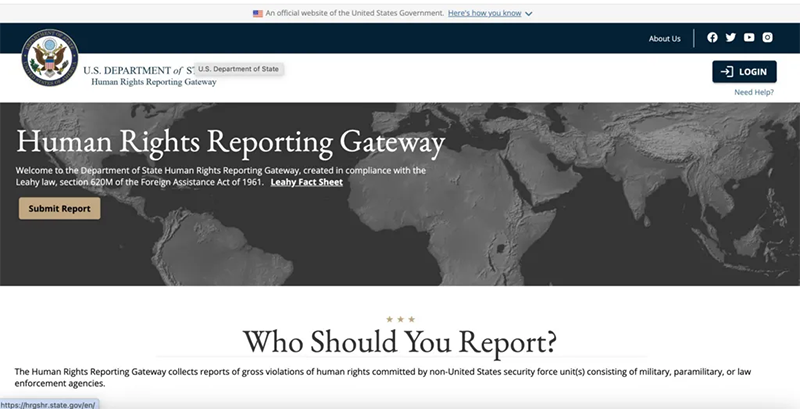Open the About Us menu item
The height and width of the screenshot is (409, 800).
(x=664, y=39)
